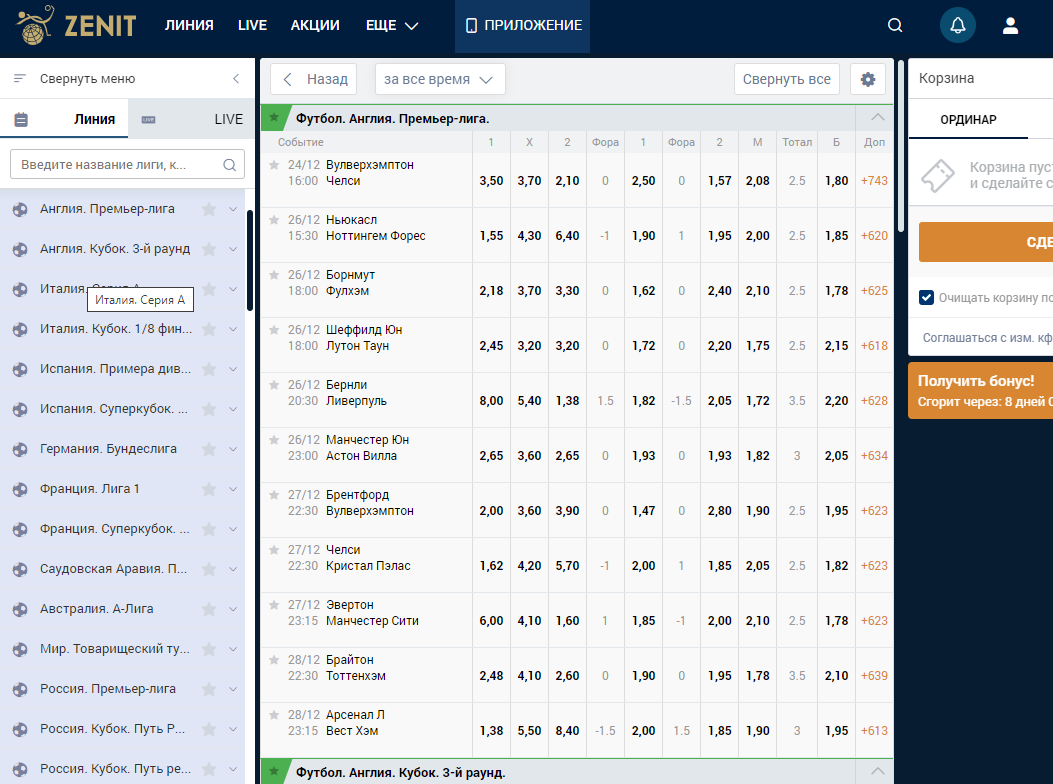Open LIVE in top navigation
This screenshot has width=1053, height=784.
253,26
